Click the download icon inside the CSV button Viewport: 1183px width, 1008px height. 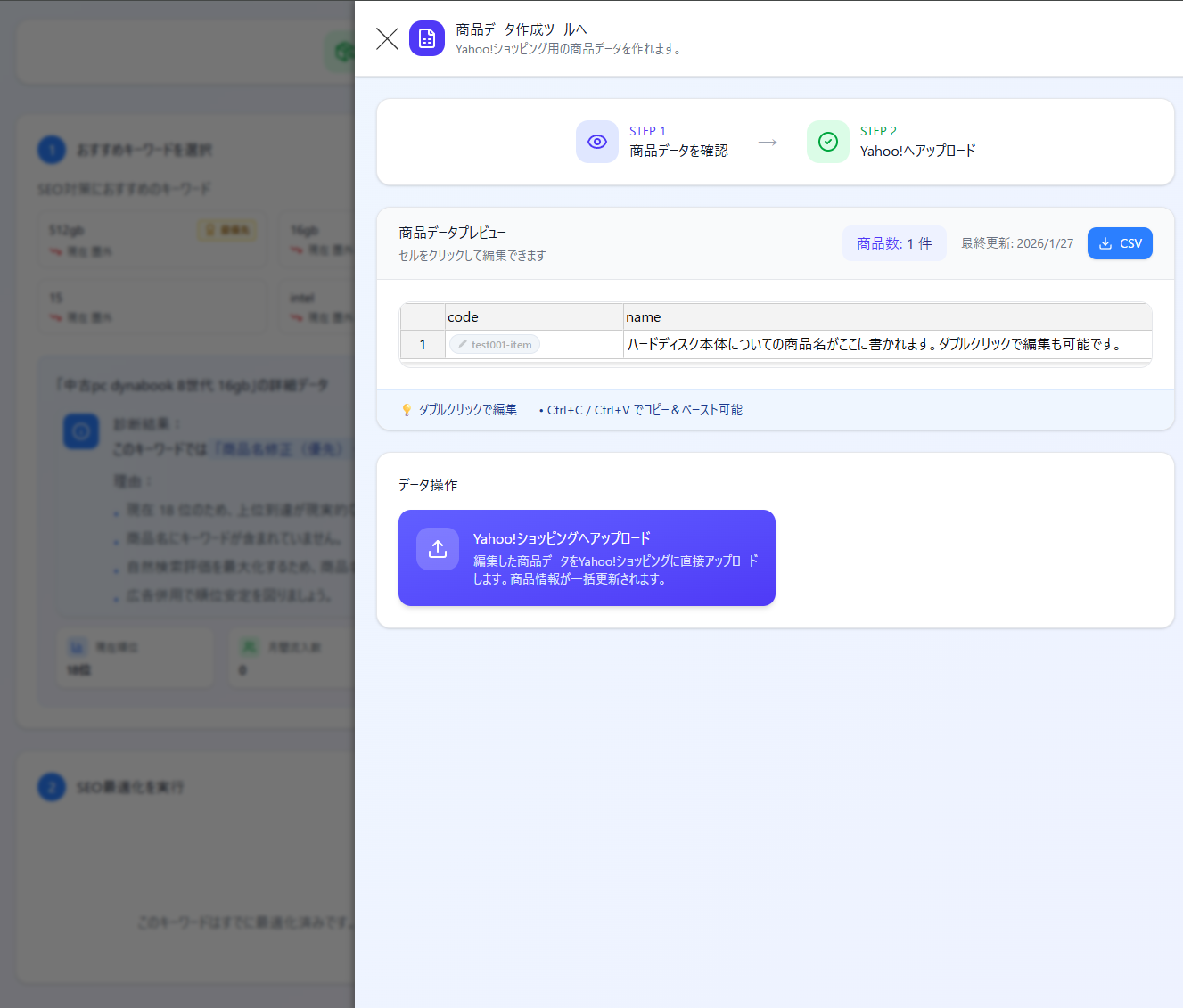tap(1105, 242)
